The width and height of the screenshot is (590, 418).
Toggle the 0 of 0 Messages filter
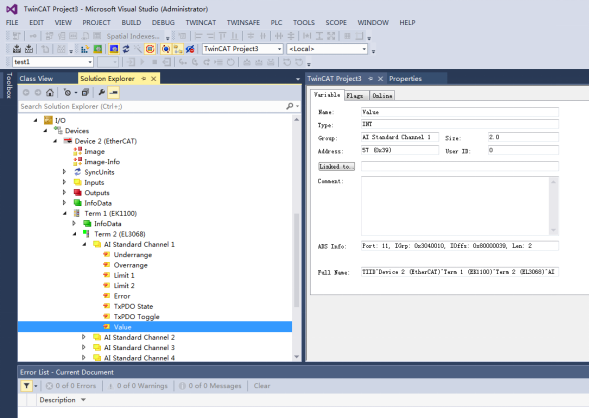tap(210, 386)
